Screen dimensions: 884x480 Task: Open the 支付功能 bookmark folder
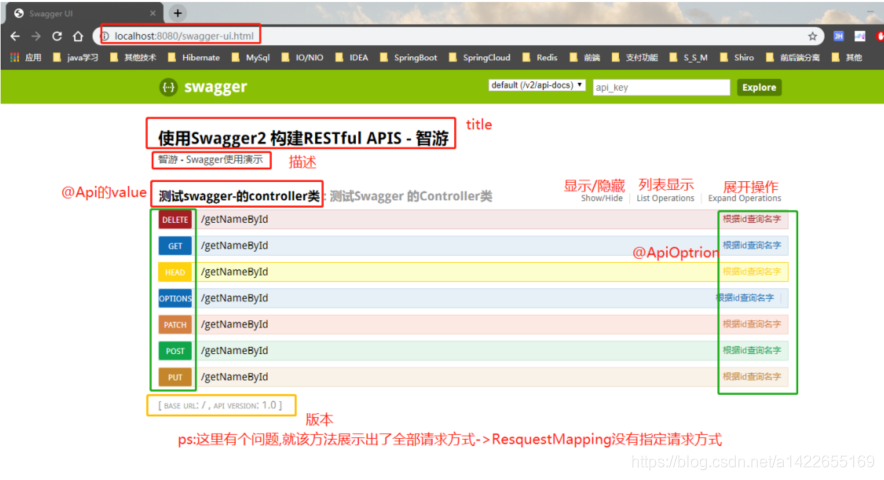tap(635, 58)
